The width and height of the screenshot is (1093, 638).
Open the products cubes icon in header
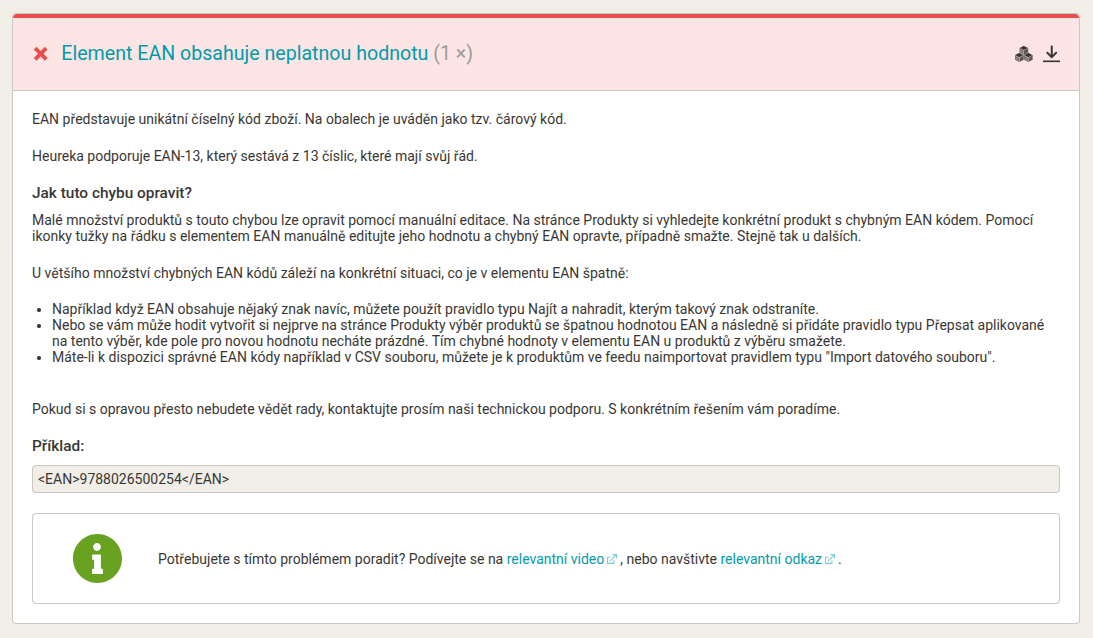(1023, 54)
